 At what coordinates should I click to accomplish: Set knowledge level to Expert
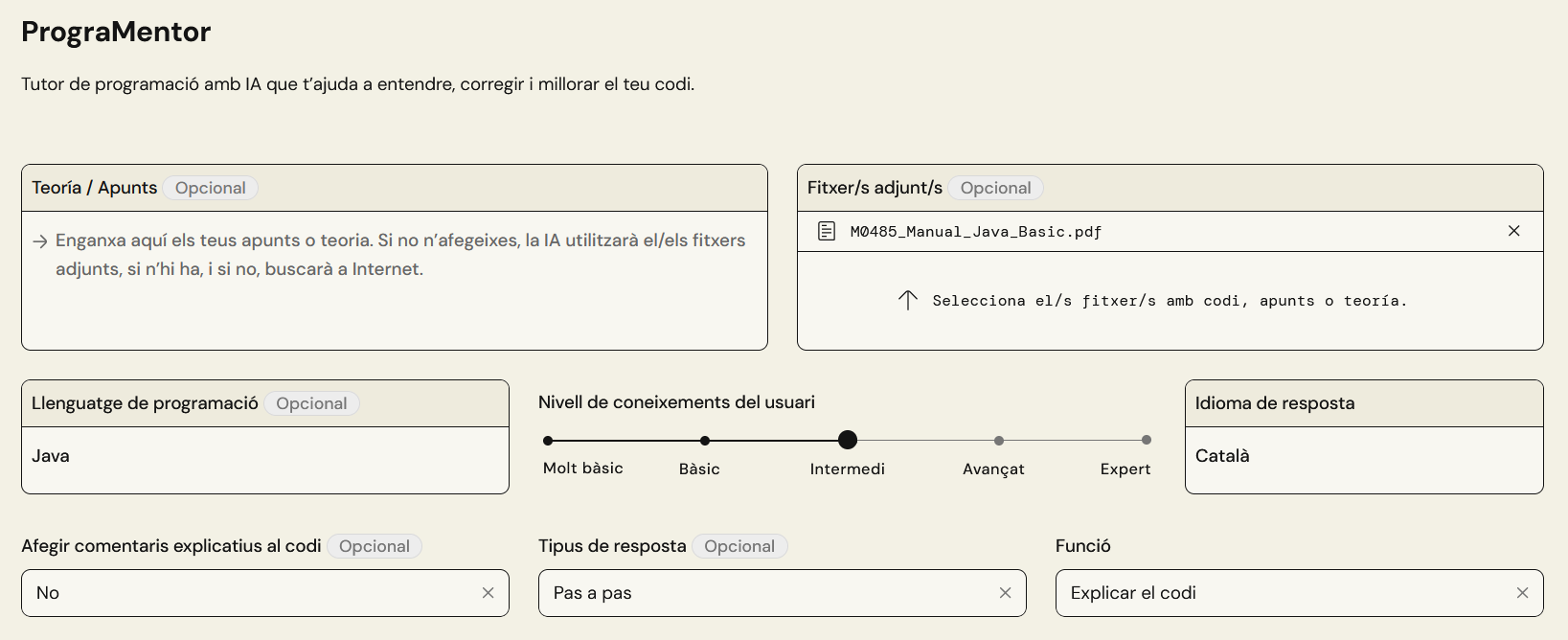click(1147, 440)
